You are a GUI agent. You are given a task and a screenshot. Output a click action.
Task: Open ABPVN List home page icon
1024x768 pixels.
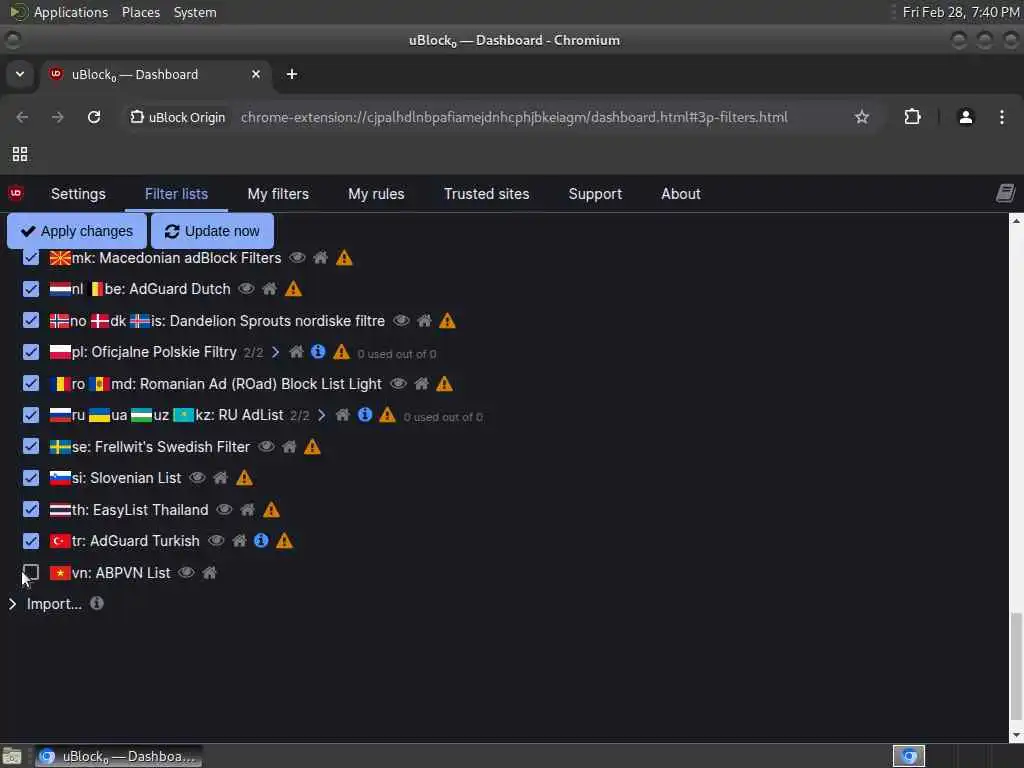(209, 573)
